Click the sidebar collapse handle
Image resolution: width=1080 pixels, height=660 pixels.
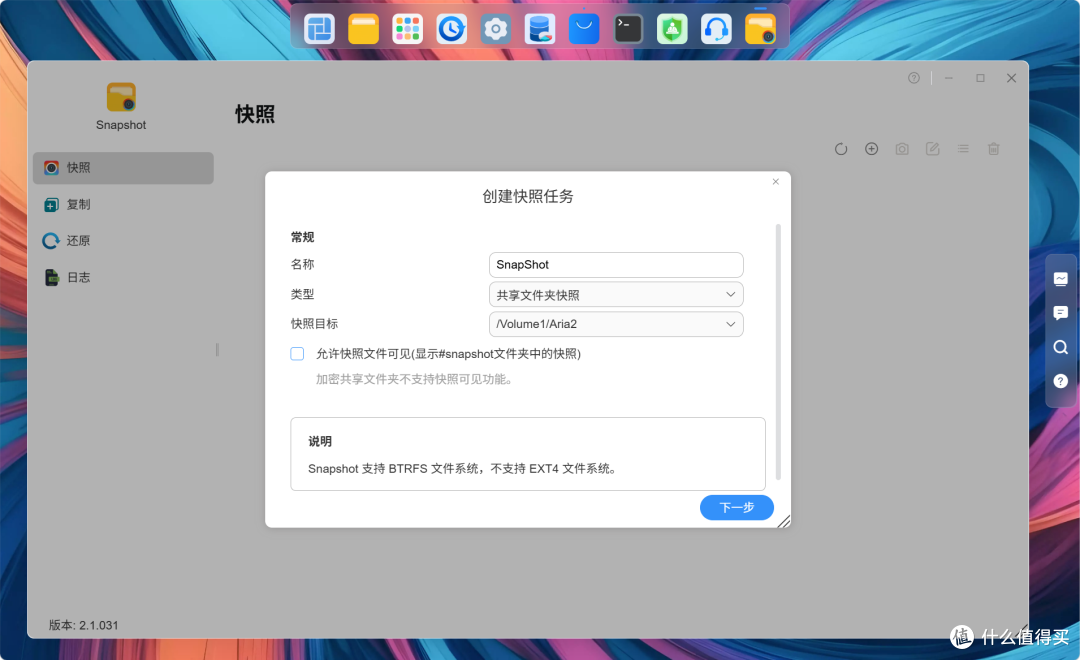click(218, 350)
